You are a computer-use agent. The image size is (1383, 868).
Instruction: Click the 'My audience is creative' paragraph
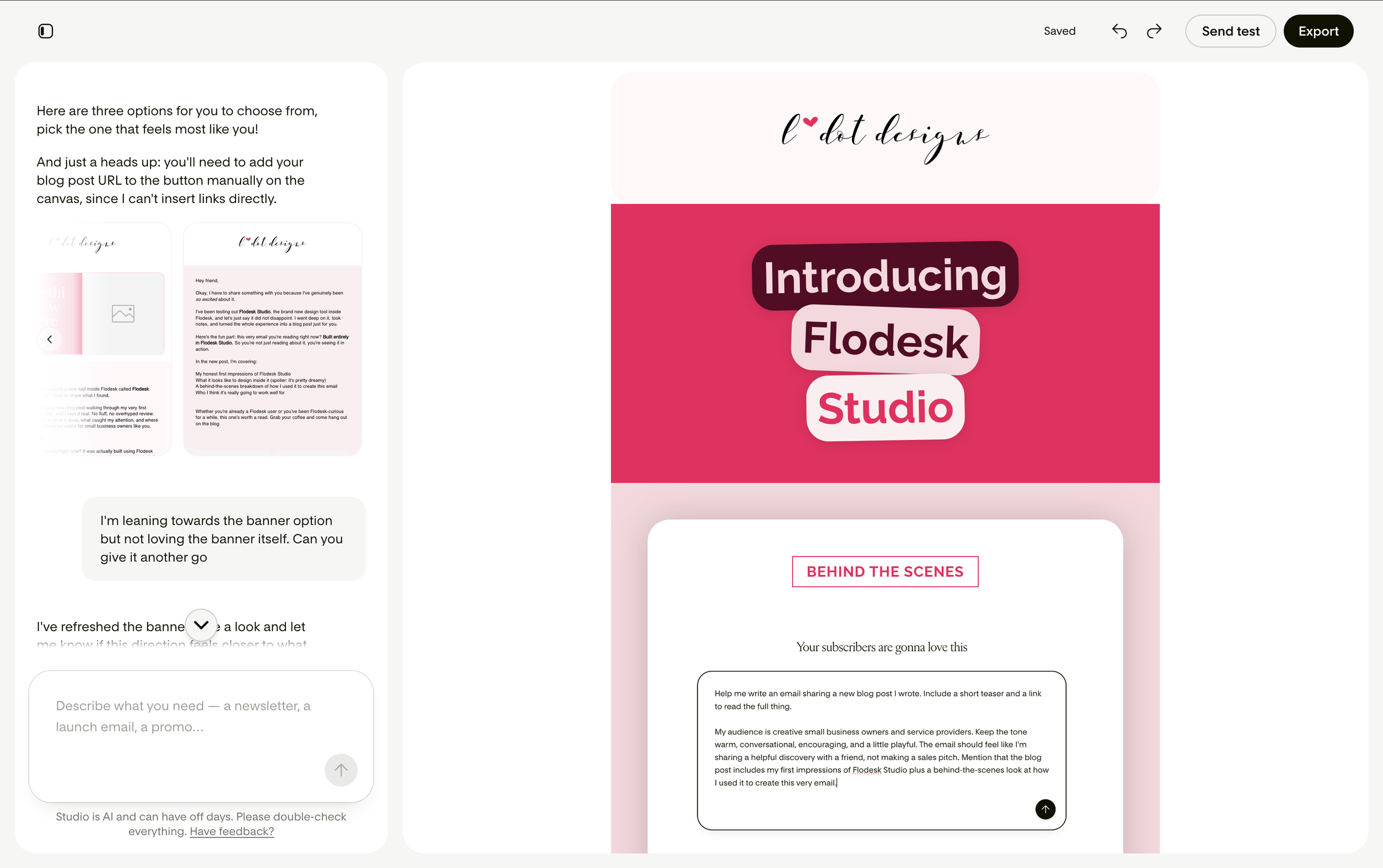[881, 757]
